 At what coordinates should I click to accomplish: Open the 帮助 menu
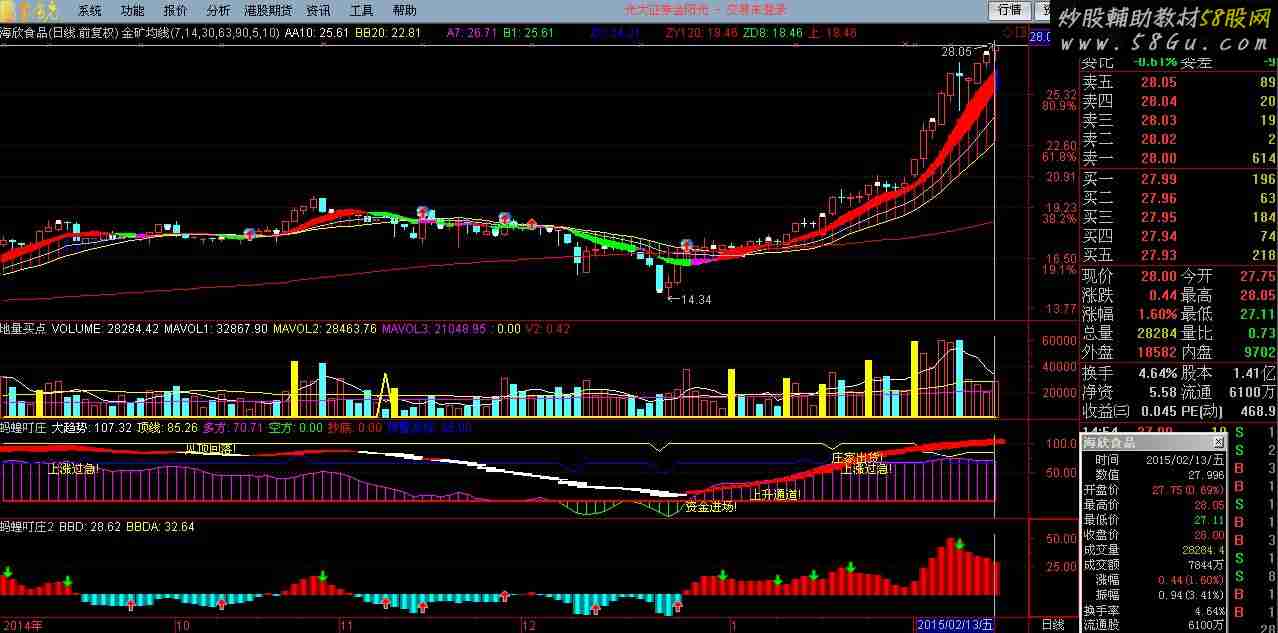click(x=404, y=11)
